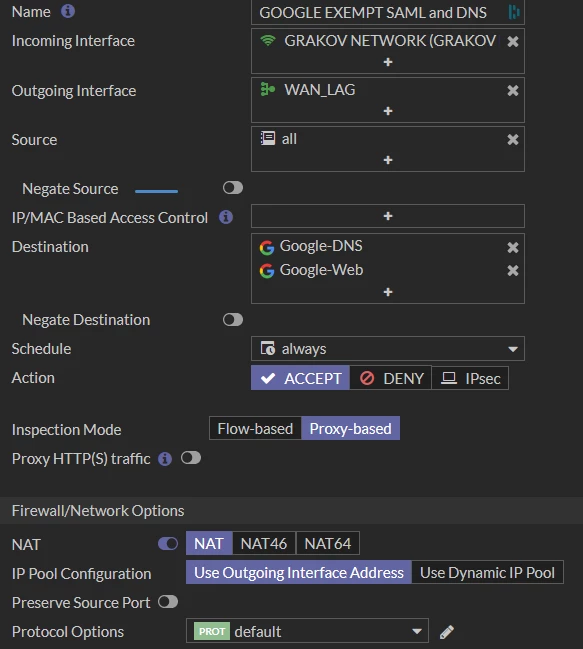Choose Use Outgoing Interface Address
Screen dimensions: 583x649
coord(299,572)
